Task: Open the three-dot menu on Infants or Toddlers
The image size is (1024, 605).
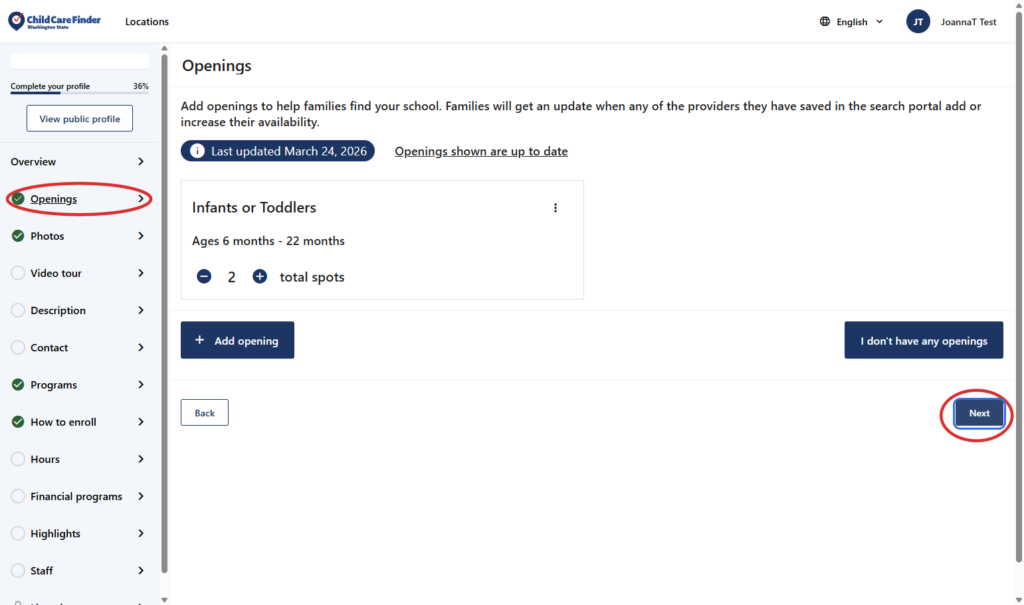Action: click(556, 208)
